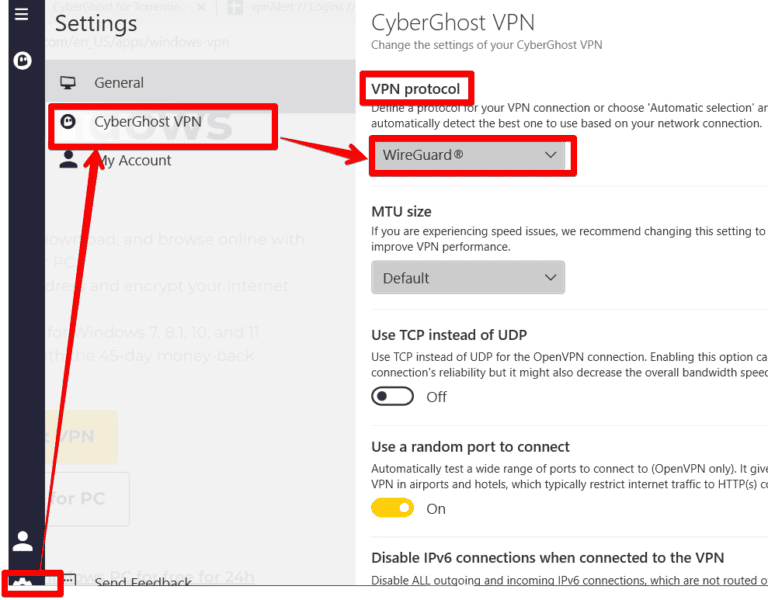Open the WireGuard protocol dropdown
This screenshot has width=768, height=600.
(468, 156)
